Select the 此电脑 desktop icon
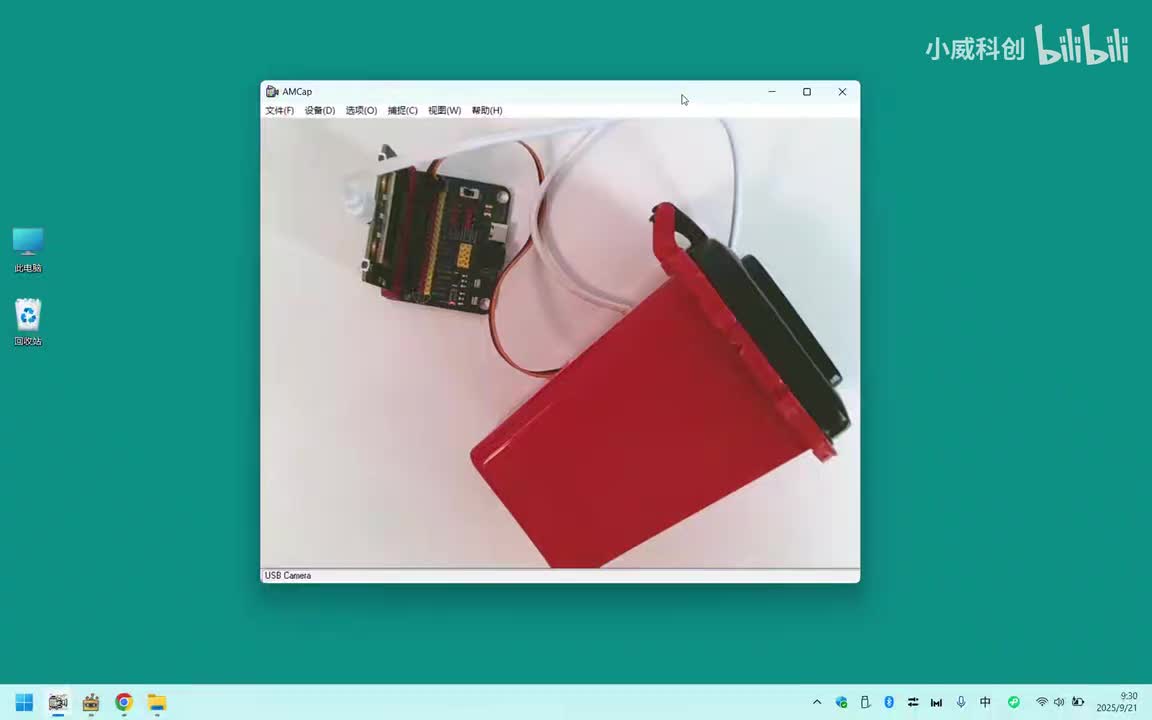Image resolution: width=1152 pixels, height=720 pixels. pyautogui.click(x=28, y=250)
